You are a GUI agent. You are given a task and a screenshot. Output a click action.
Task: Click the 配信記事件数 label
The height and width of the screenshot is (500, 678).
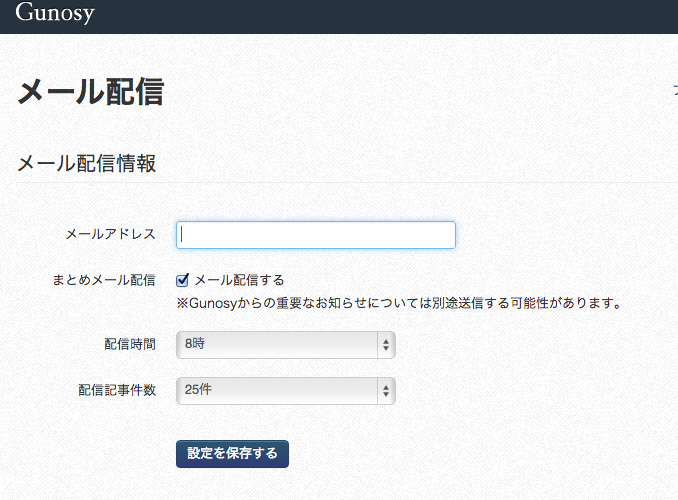pos(117,390)
